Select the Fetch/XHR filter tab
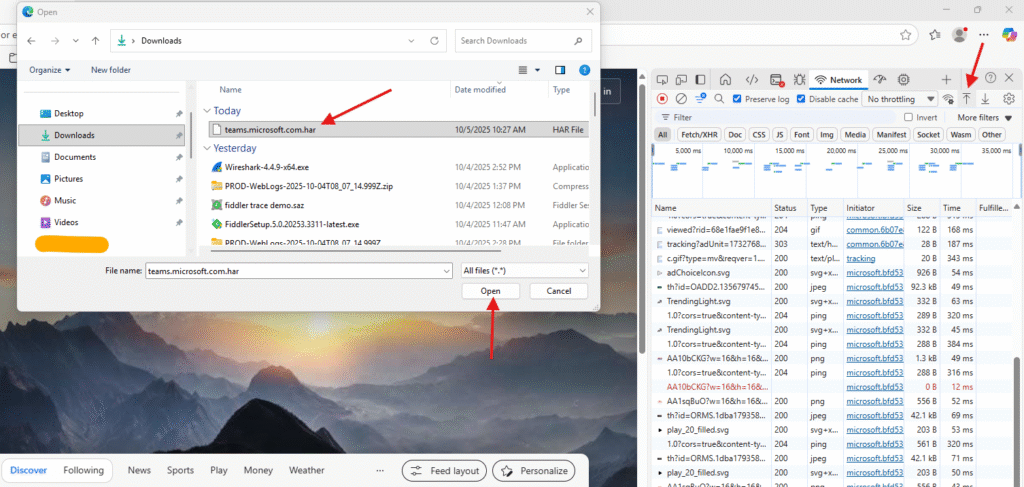The width and height of the screenshot is (1024, 487). pyautogui.click(x=698, y=134)
